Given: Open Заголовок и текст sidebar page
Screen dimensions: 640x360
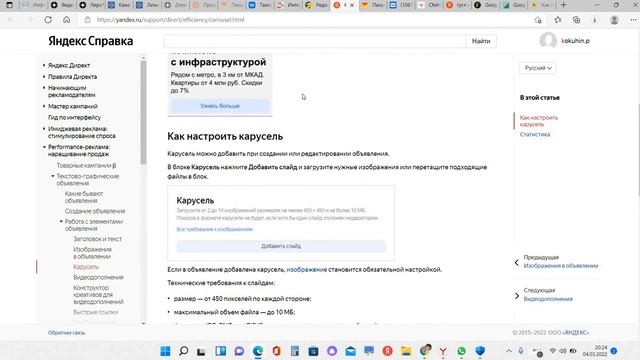Looking at the screenshot, I should (98, 239).
